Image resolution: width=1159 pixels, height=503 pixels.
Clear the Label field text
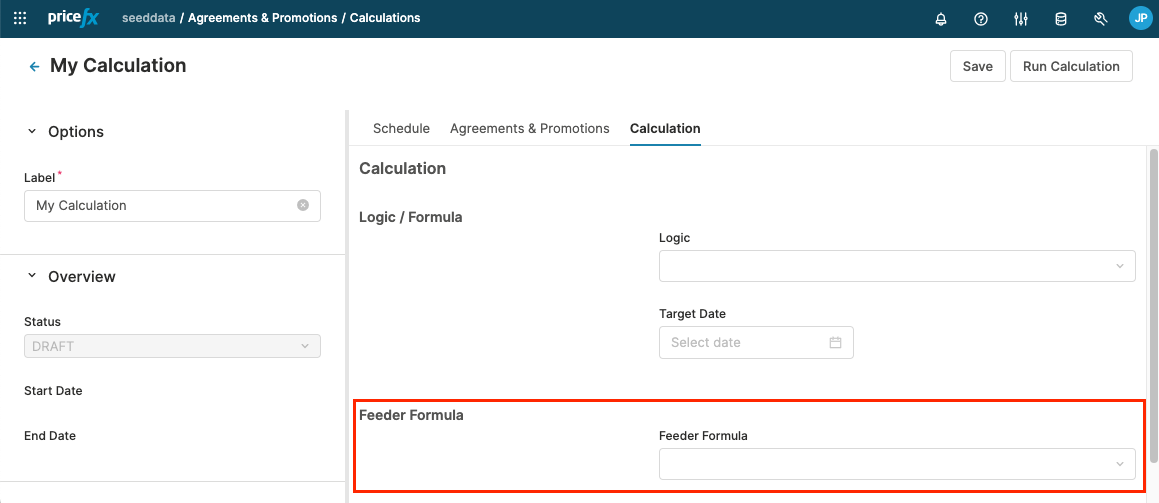click(303, 205)
